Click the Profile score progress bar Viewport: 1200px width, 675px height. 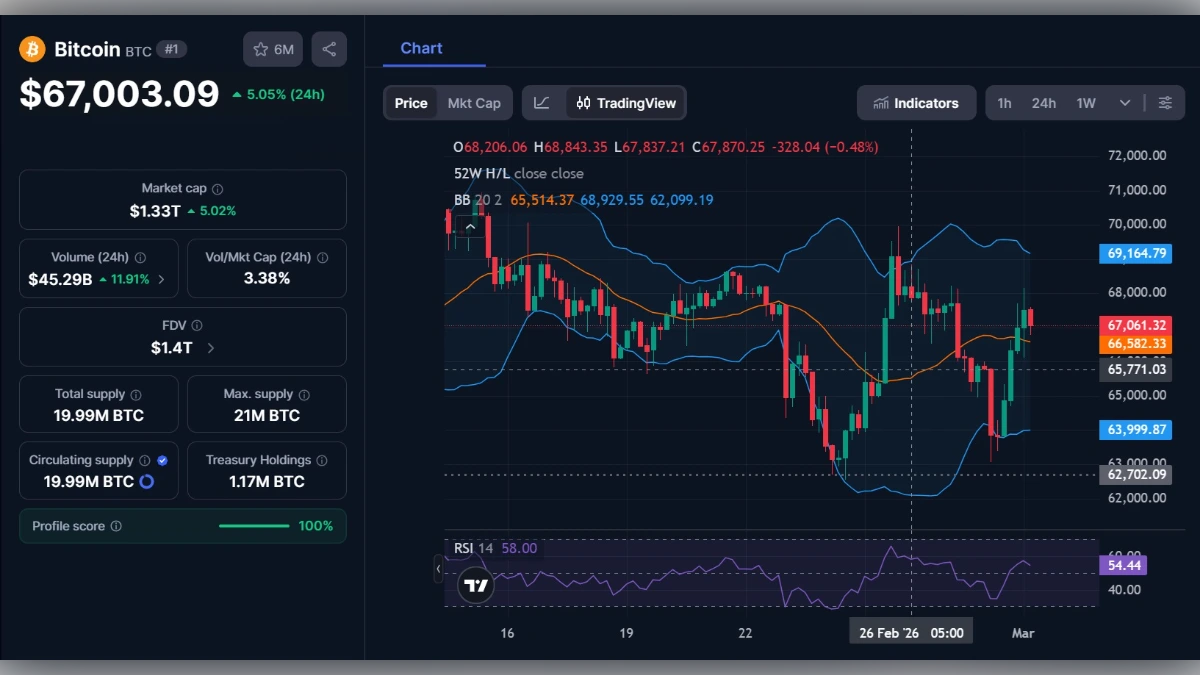(x=254, y=525)
